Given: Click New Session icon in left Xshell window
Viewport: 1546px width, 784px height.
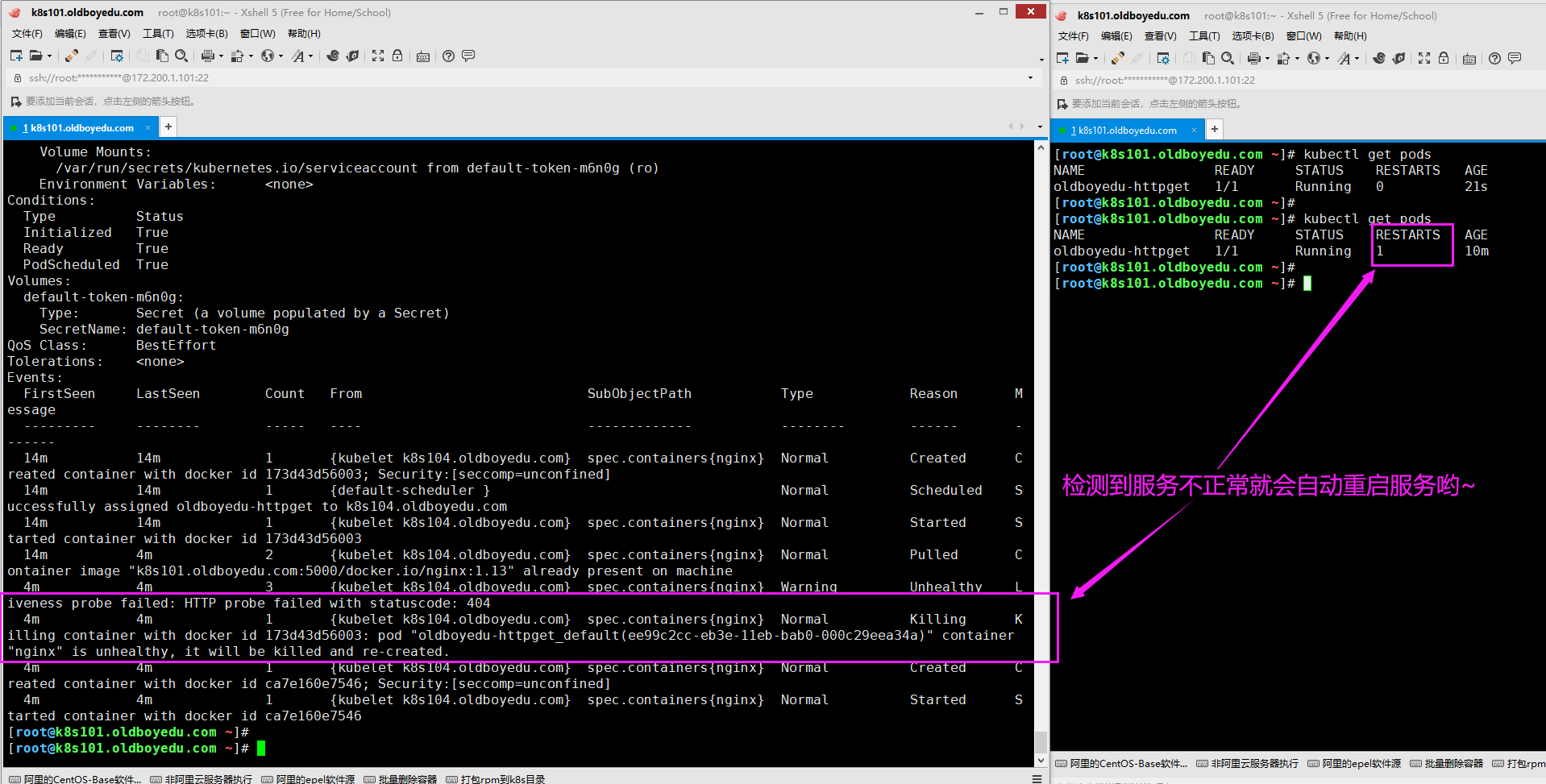Looking at the screenshot, I should (x=16, y=56).
